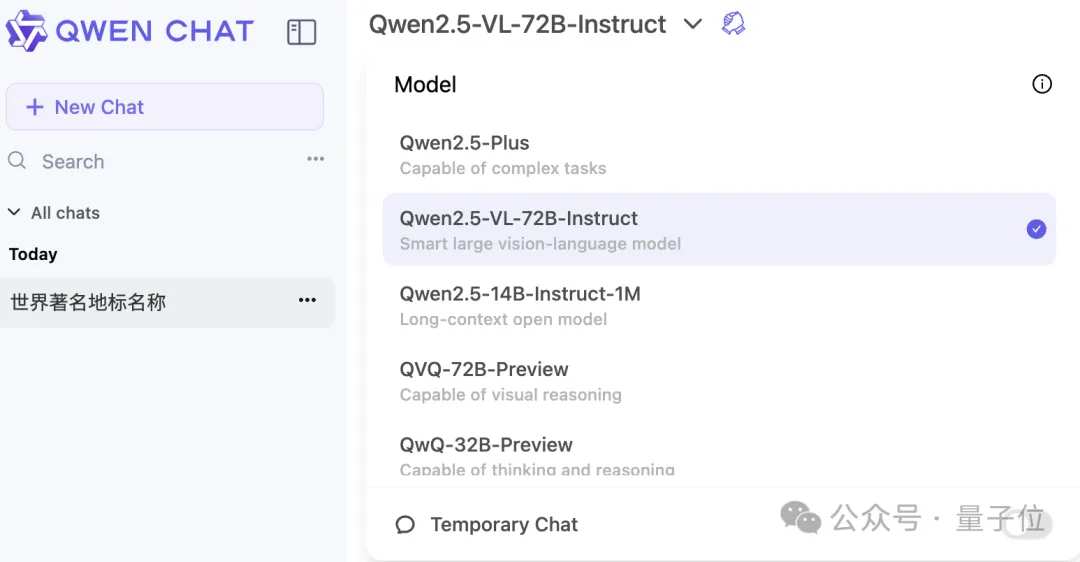Click the purple icon beside the model name
Screen dimensions: 1080x562
(733, 24)
